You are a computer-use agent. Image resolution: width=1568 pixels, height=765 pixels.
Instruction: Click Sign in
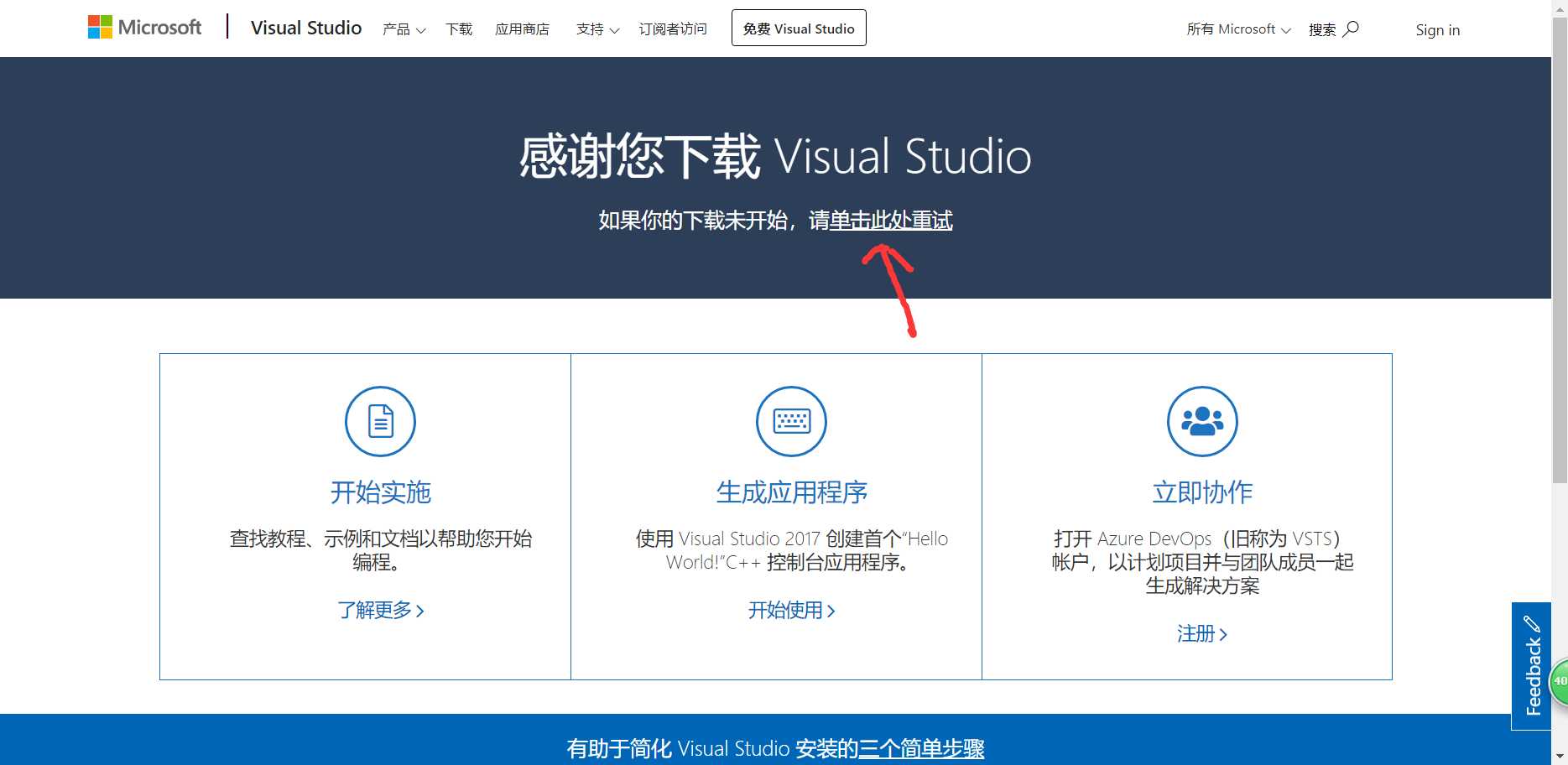1437,30
